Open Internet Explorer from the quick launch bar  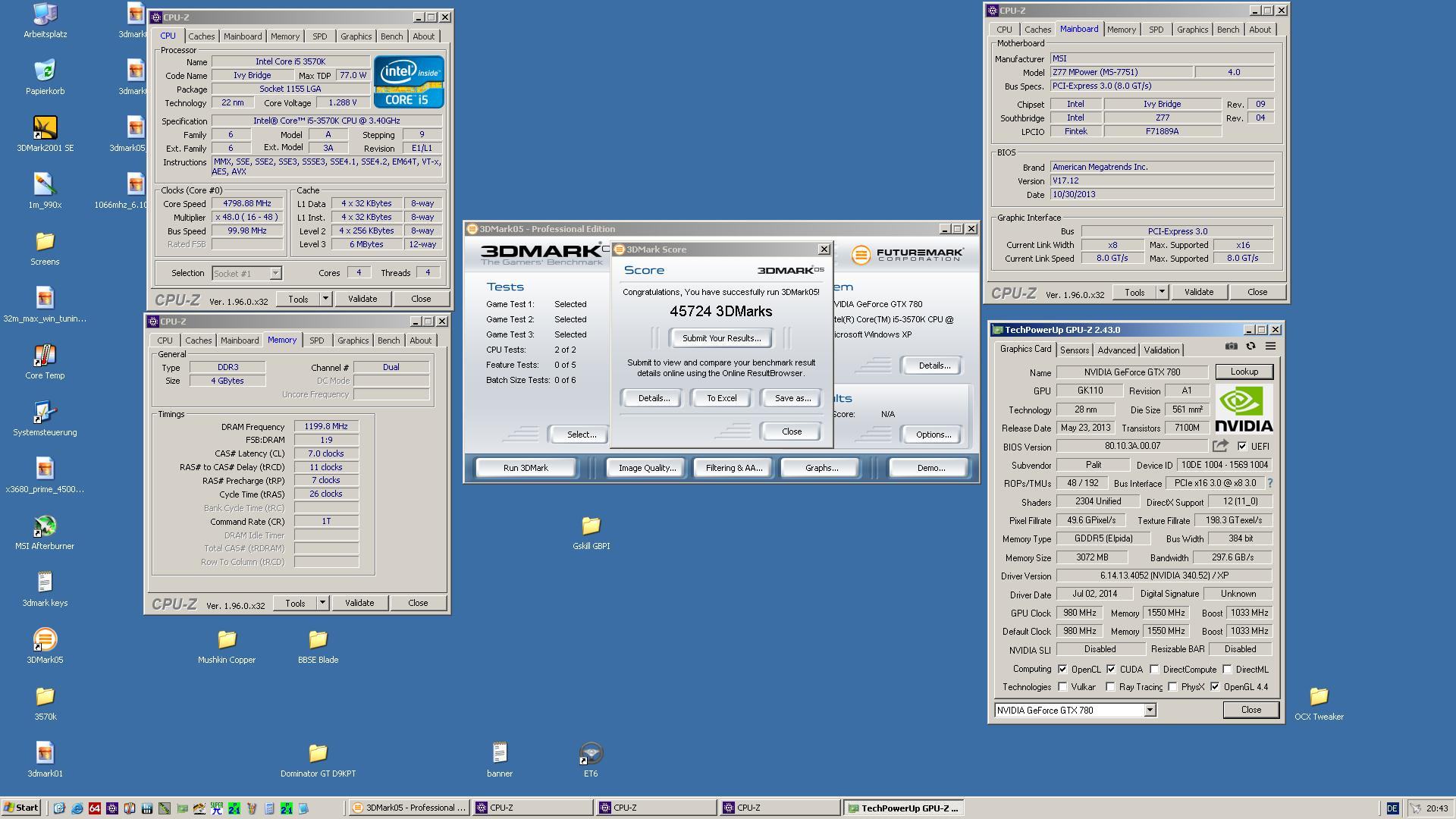pyautogui.click(x=77, y=808)
